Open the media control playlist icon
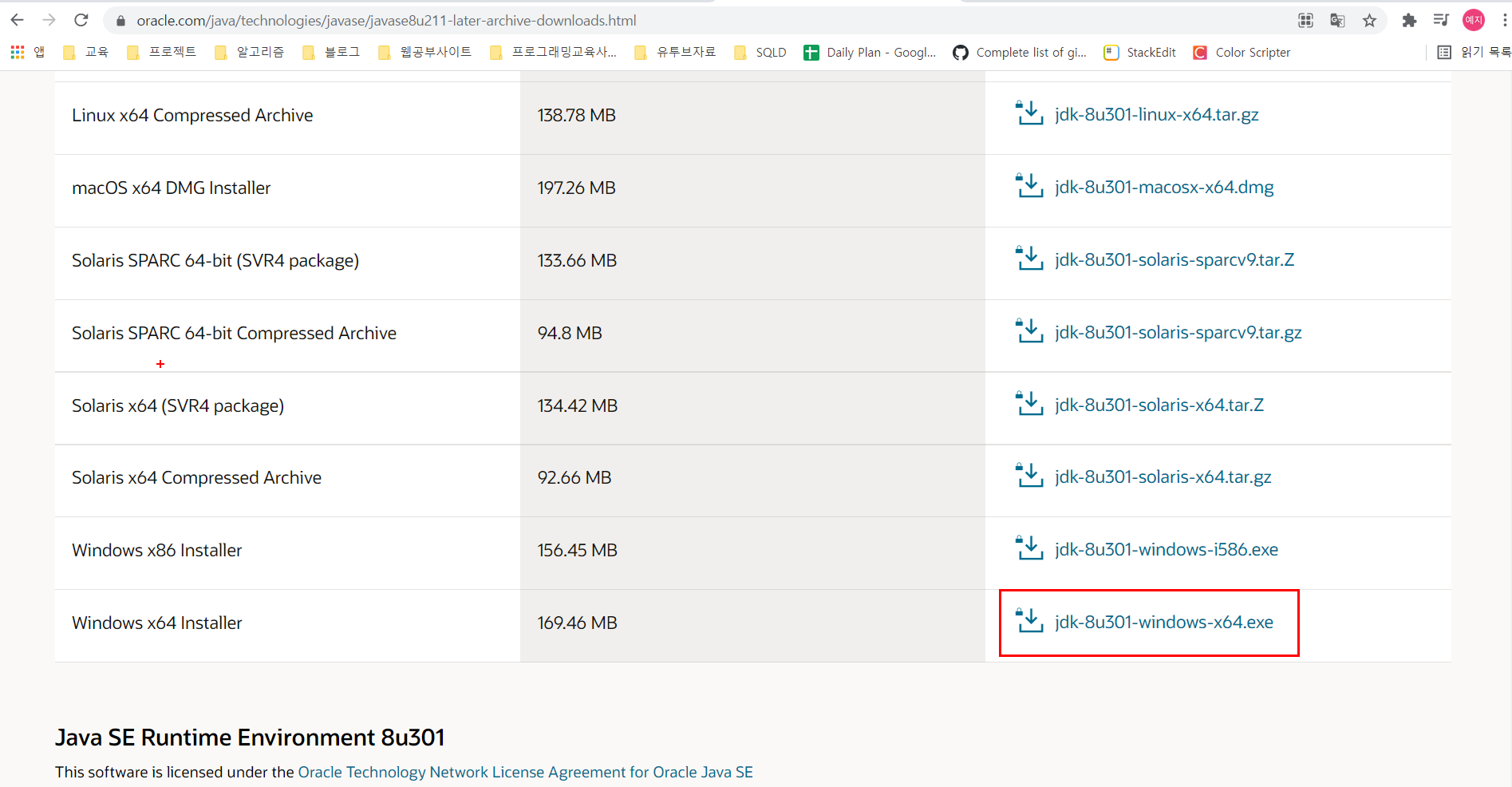Viewport: 1512px width, 787px height. (1441, 21)
